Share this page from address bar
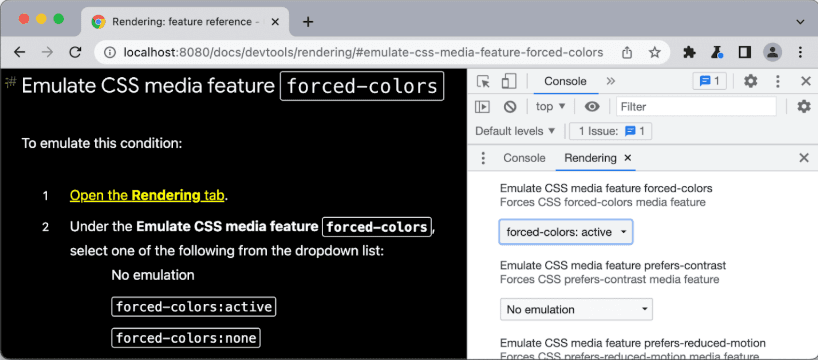Screen dimensions: 818x360 click(x=628, y=52)
